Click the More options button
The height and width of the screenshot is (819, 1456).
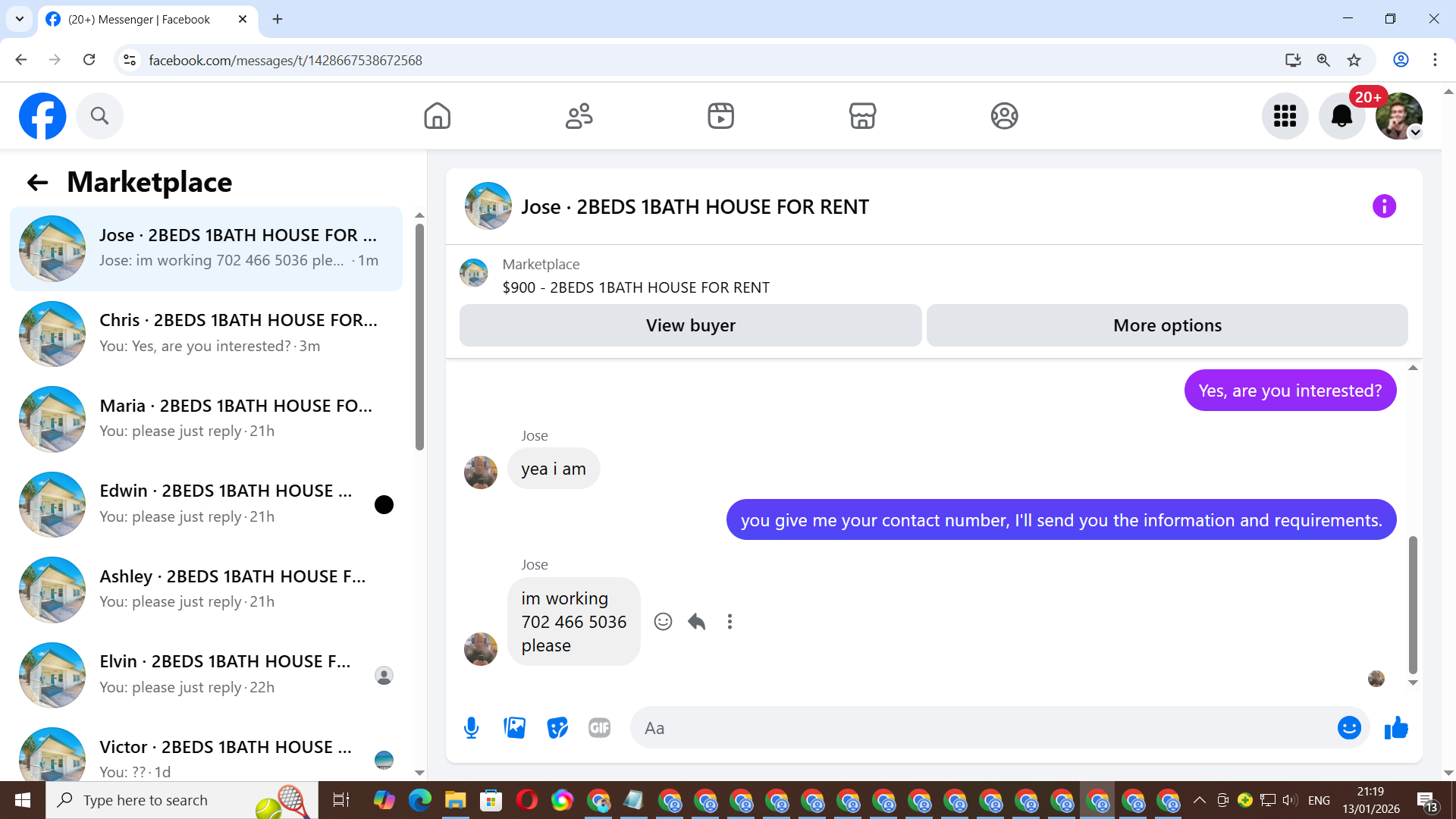point(1166,325)
